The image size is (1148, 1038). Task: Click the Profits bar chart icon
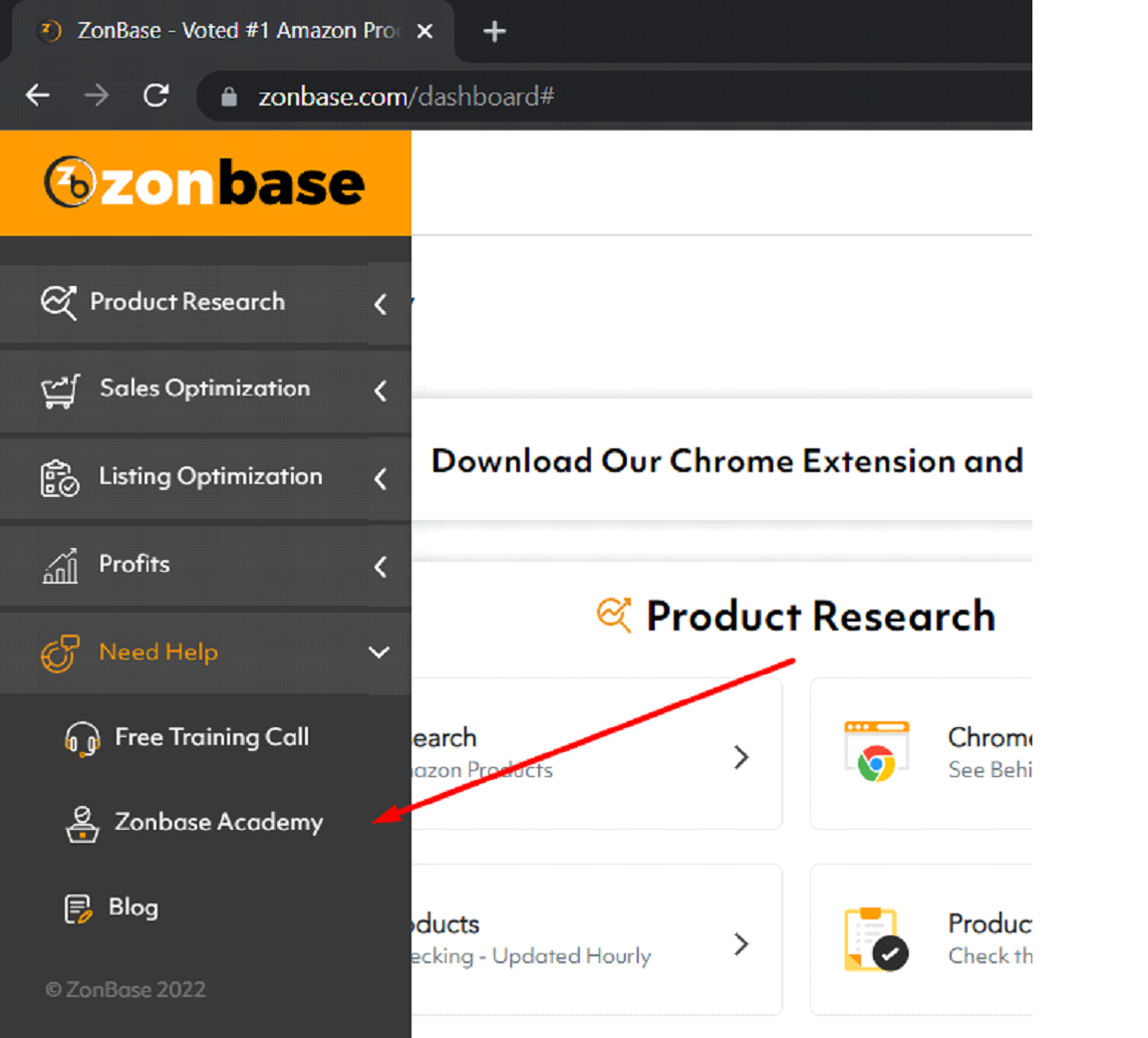pos(60,566)
